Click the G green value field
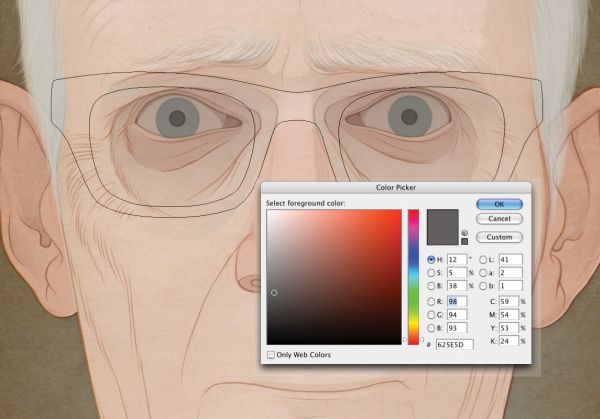Image resolution: width=600 pixels, height=419 pixels. point(457,315)
